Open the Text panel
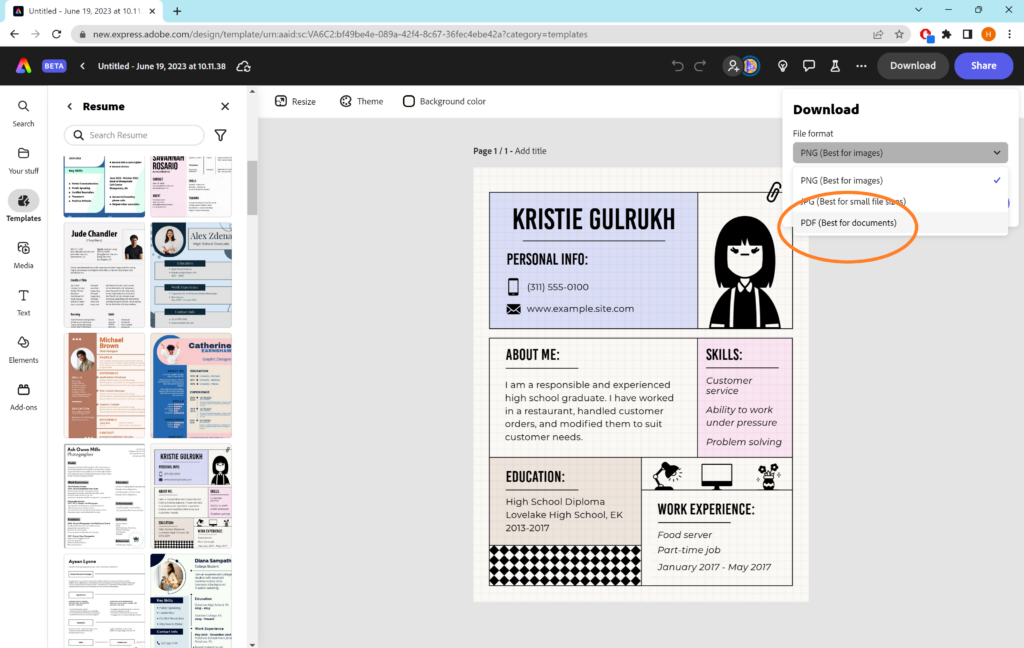Viewport: 1024px width, 648px height. coord(23,302)
